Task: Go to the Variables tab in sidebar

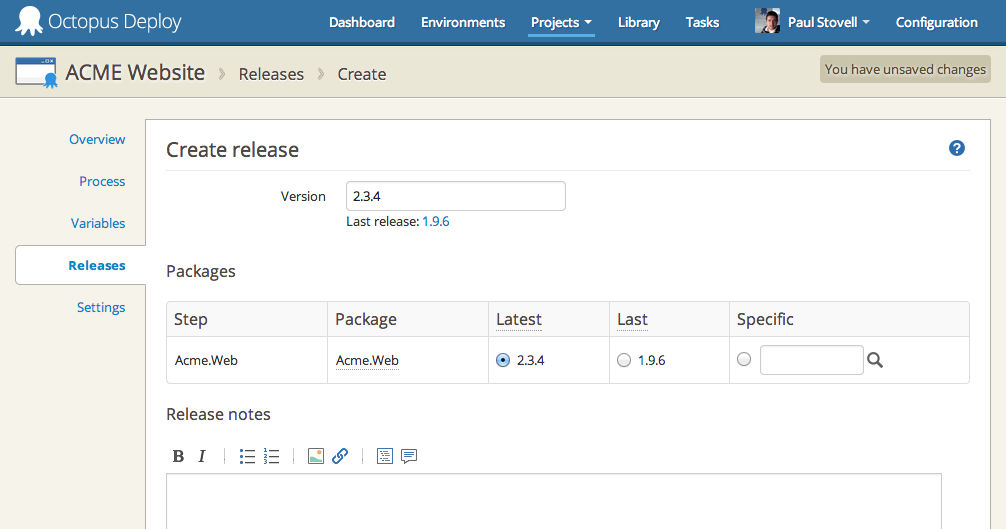Action: (98, 223)
